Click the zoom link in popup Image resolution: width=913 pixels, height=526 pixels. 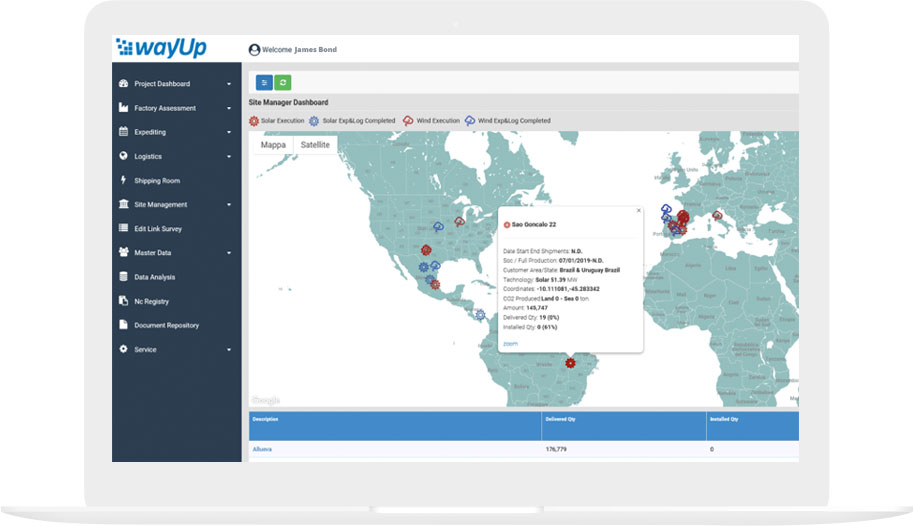[510, 344]
